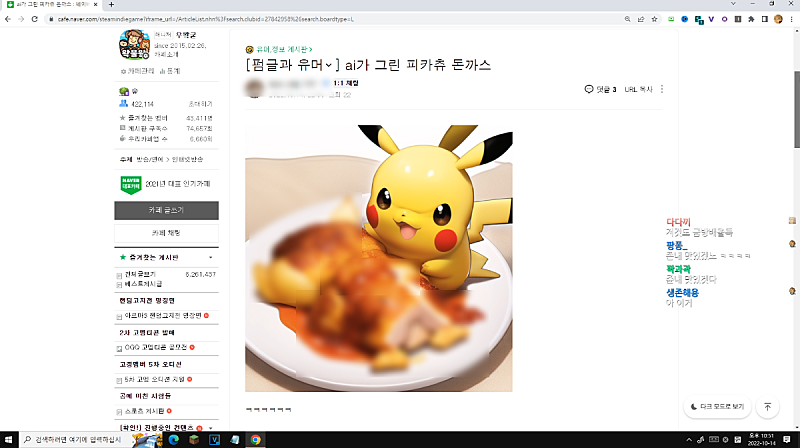Open the extensions puzzle piece menu
The width and height of the screenshot is (800, 448).
[x=751, y=19]
